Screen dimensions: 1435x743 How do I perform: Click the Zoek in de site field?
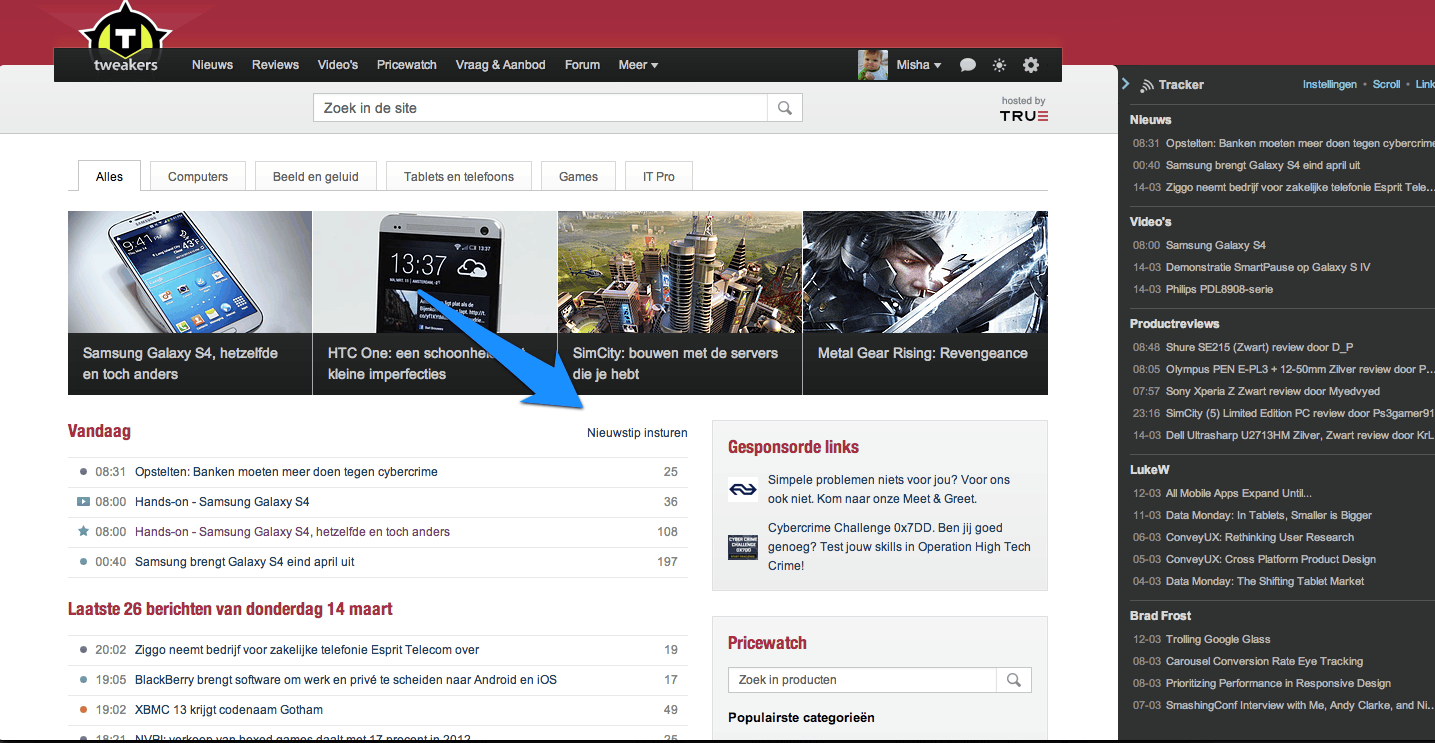tap(540, 108)
